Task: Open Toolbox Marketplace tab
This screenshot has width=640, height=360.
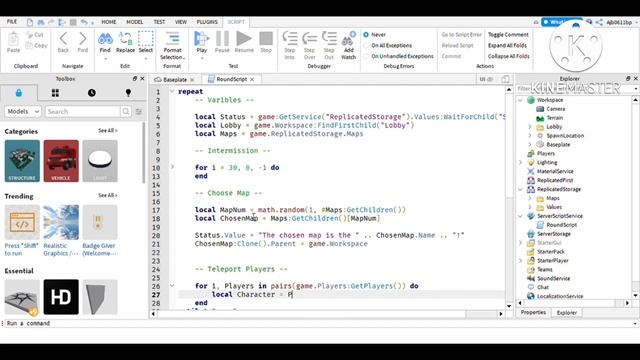Action: 19,93
